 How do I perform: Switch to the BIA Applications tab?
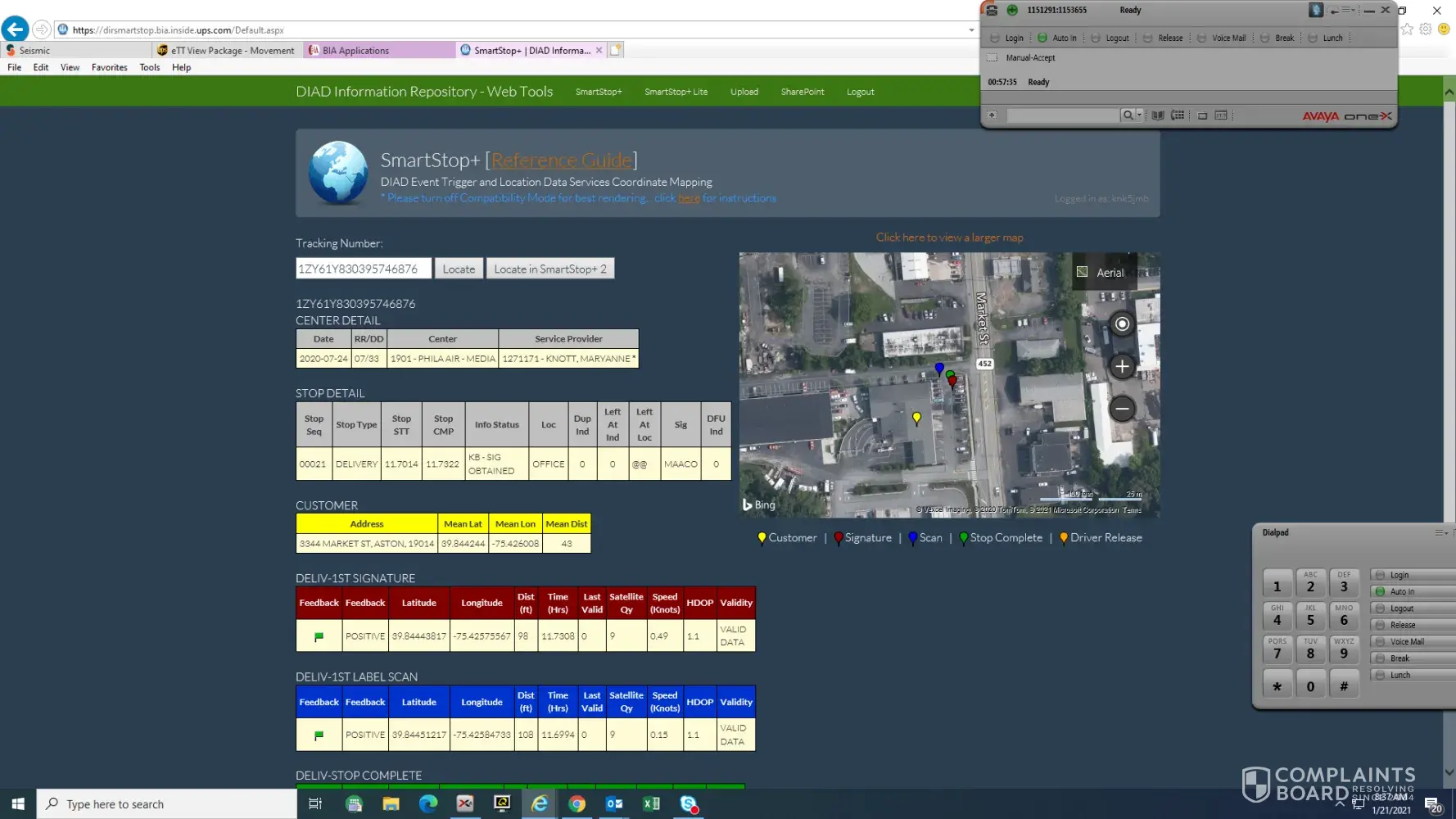click(x=355, y=50)
